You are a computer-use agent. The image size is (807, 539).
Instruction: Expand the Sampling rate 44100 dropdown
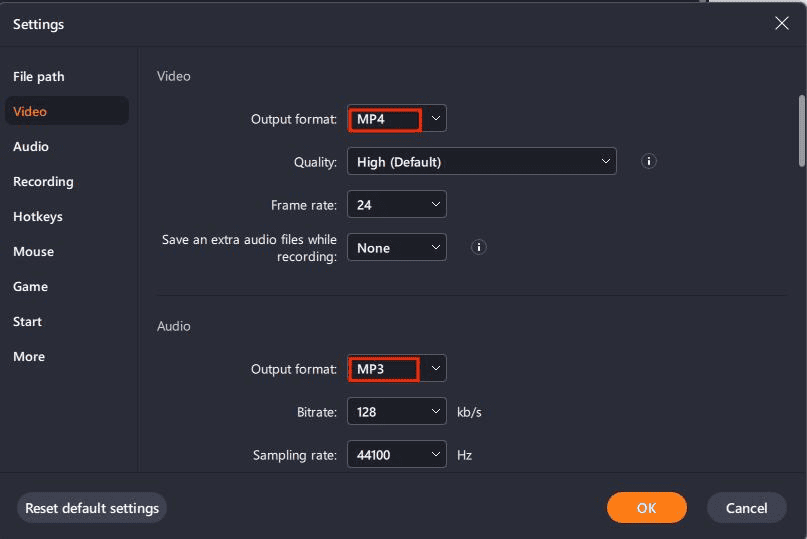tap(396, 455)
